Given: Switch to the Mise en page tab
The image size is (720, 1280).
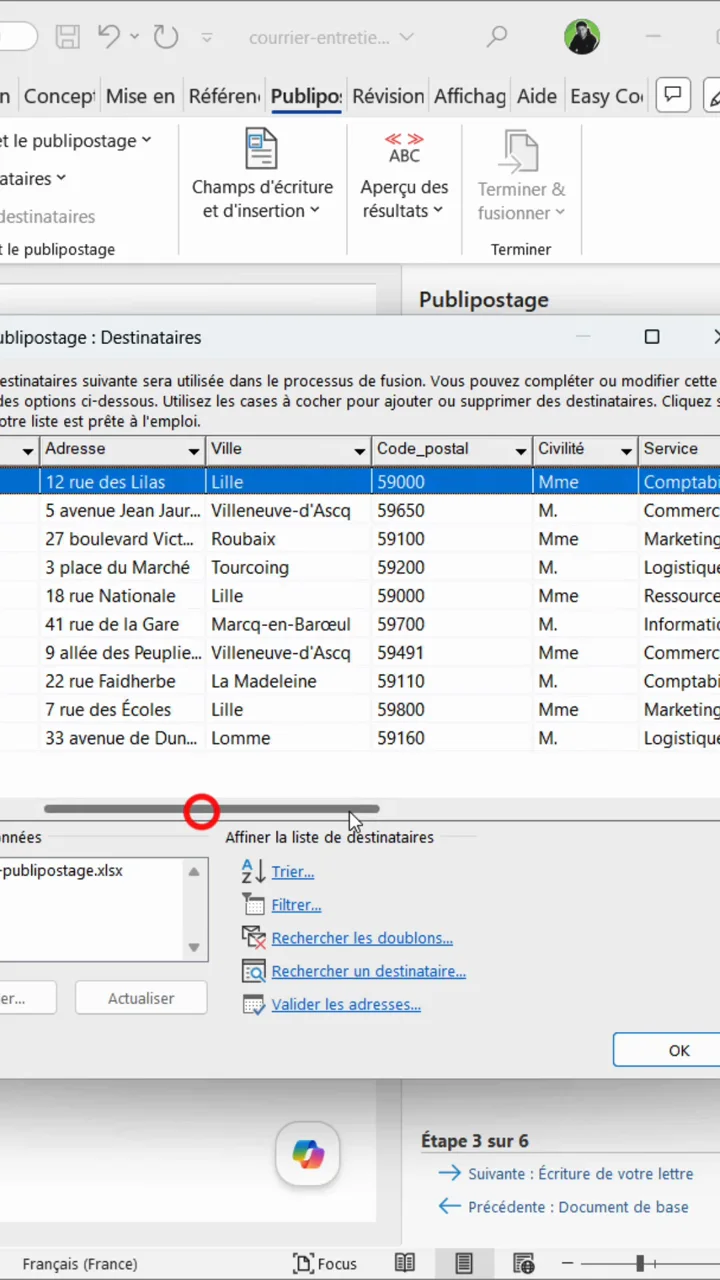Looking at the screenshot, I should (x=140, y=96).
